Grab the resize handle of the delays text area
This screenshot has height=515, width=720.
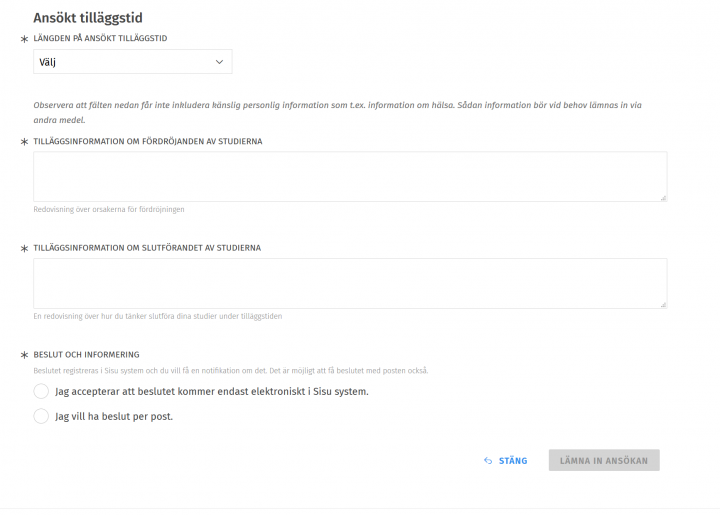click(x=663, y=197)
